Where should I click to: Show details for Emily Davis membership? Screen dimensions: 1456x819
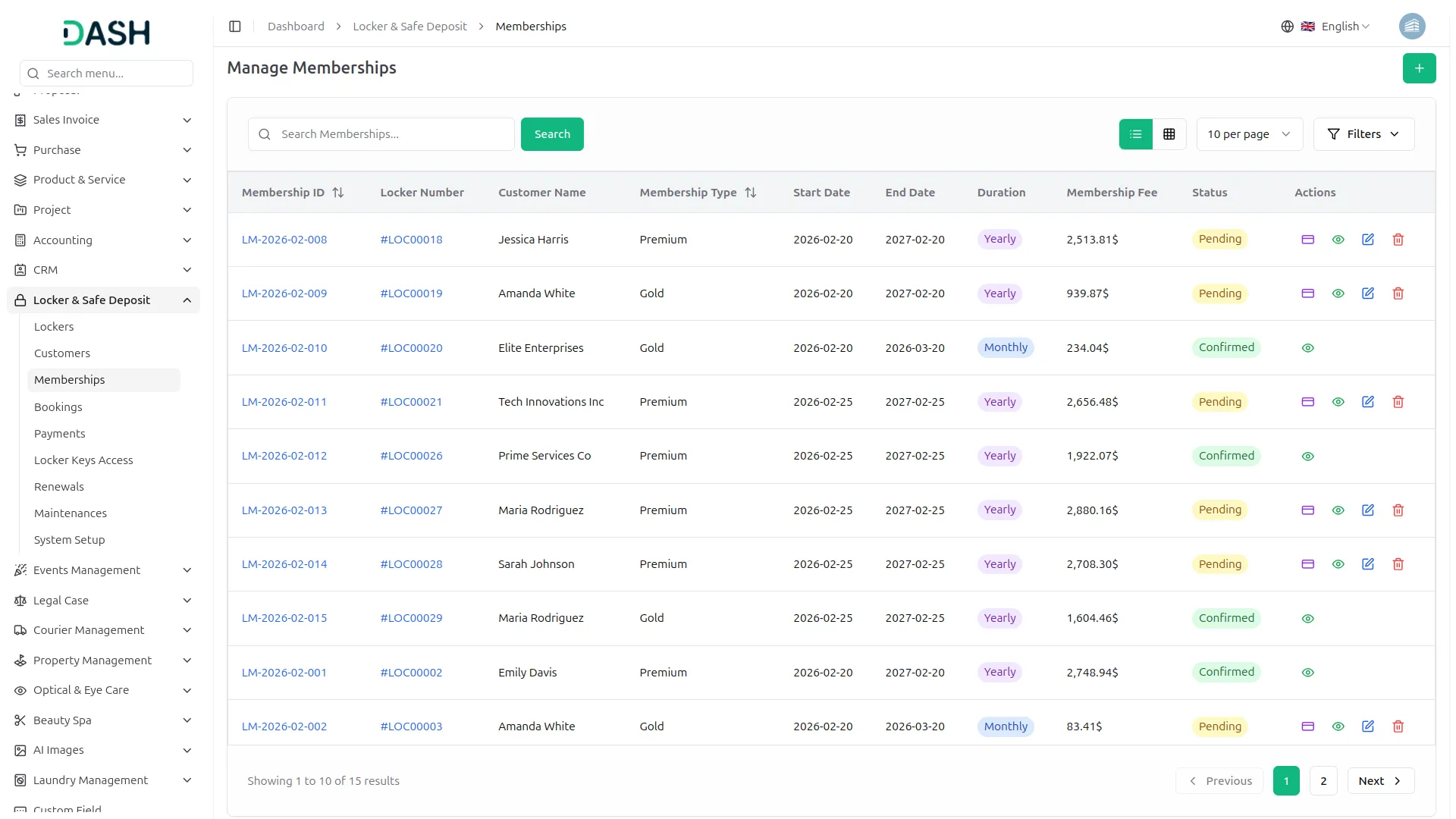[x=1307, y=673]
